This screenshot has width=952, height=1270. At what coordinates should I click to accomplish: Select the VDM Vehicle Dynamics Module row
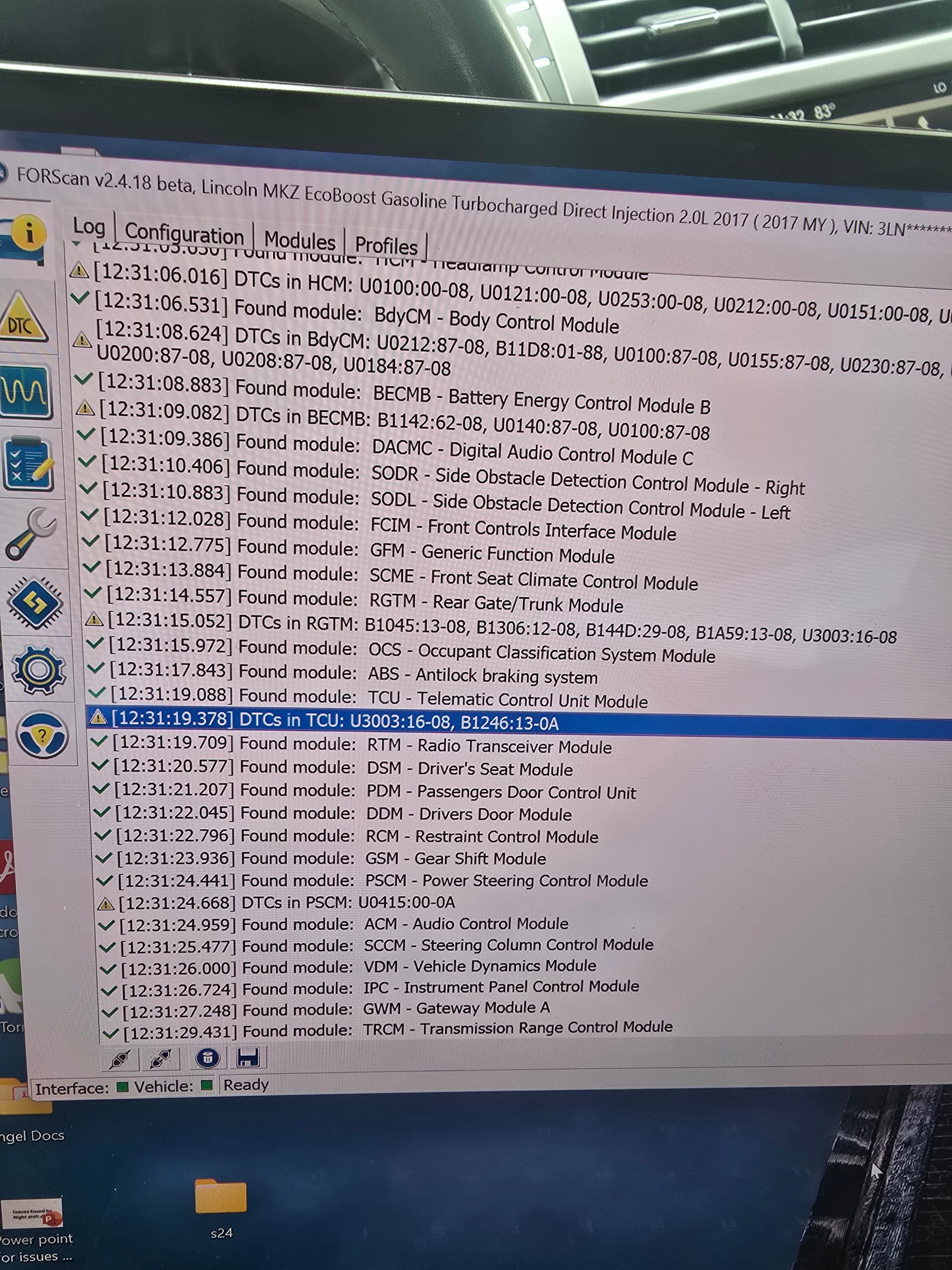pos(349,967)
